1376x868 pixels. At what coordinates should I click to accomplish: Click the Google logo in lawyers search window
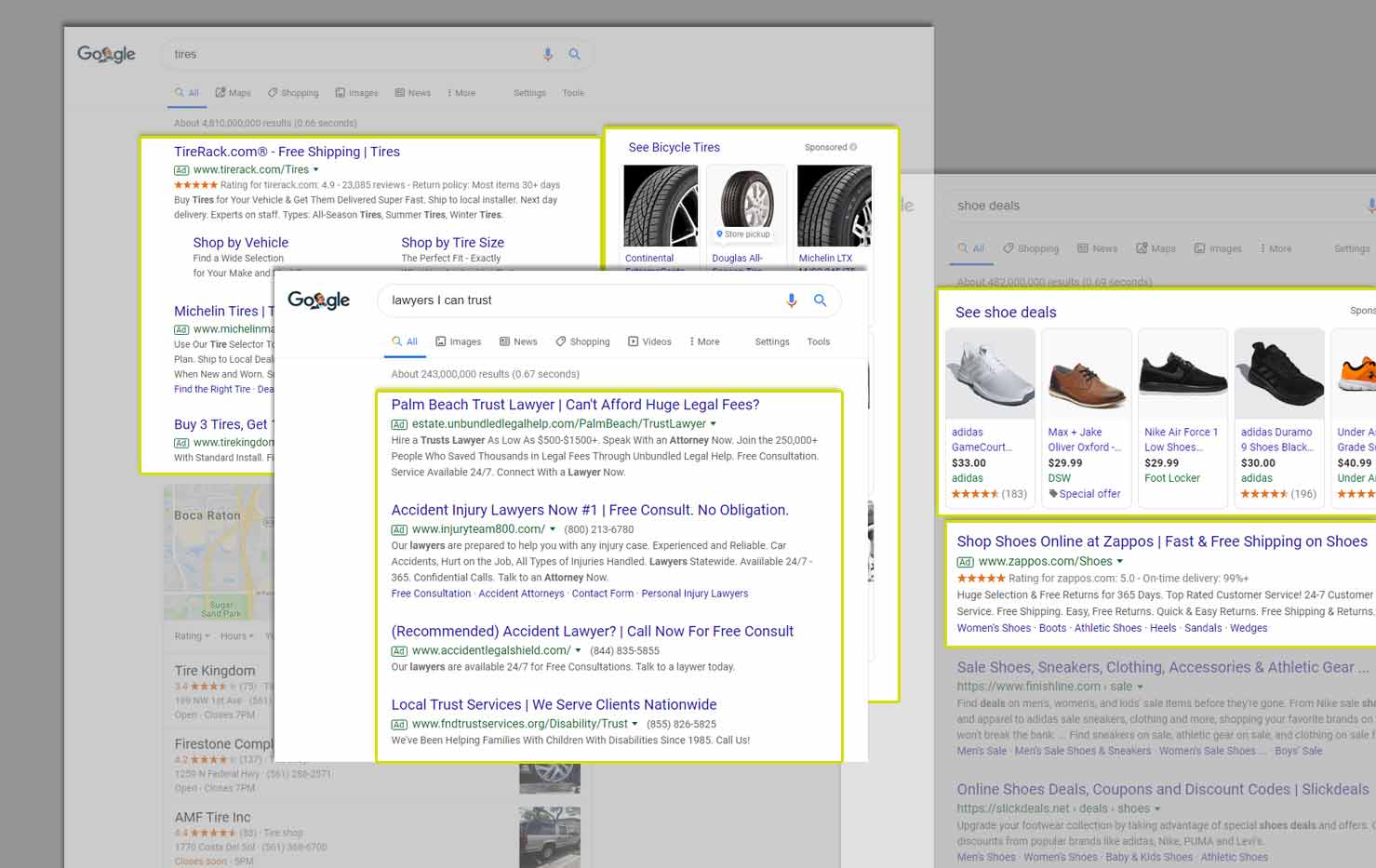click(318, 300)
